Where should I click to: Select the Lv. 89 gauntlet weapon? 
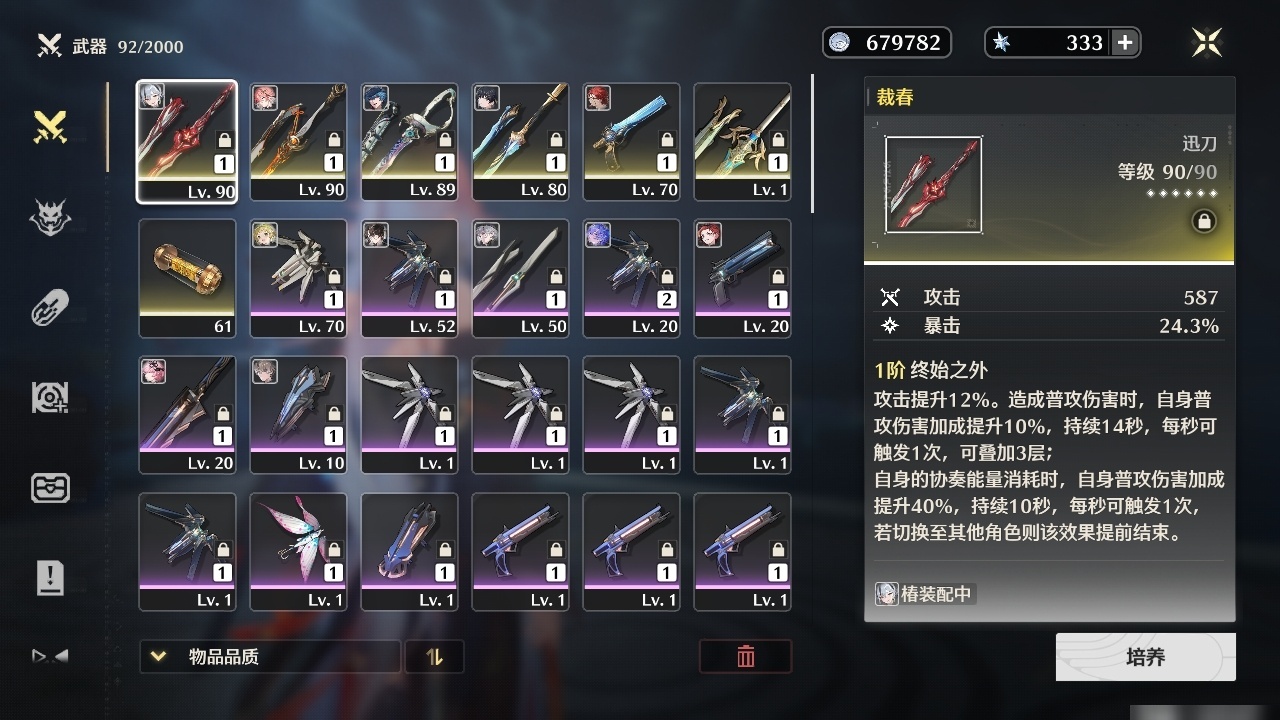(409, 141)
